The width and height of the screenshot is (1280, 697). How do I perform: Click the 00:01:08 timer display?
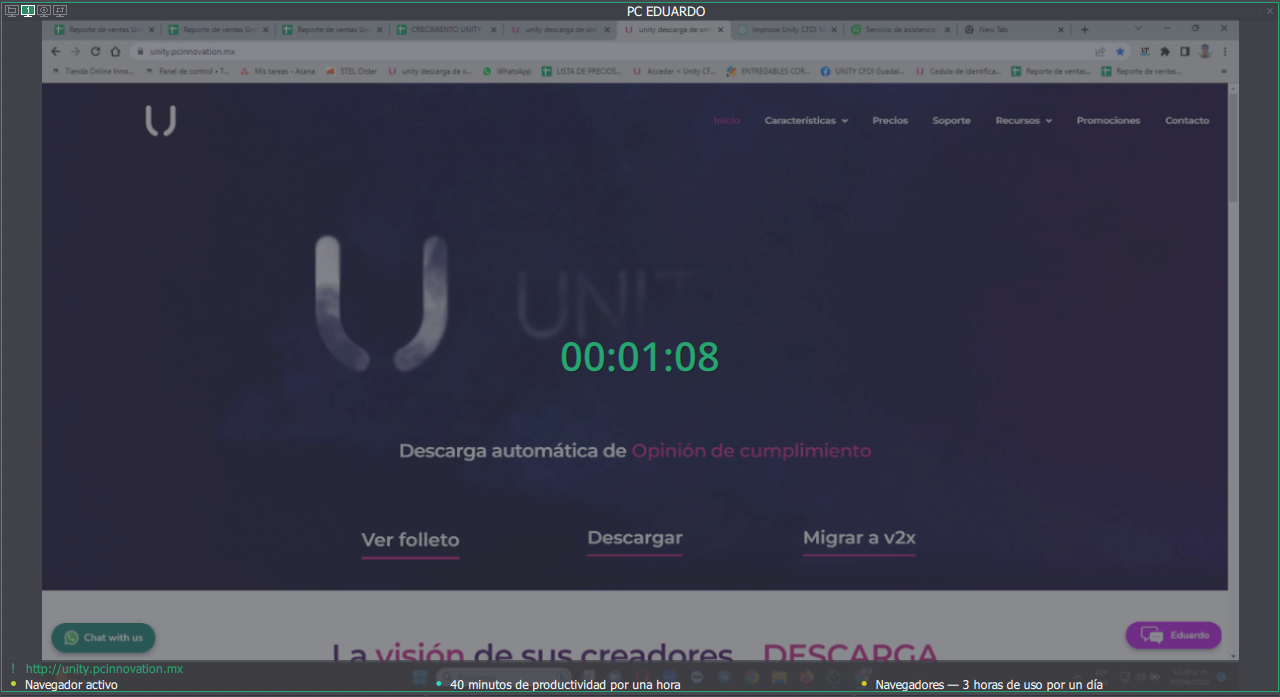coord(639,357)
